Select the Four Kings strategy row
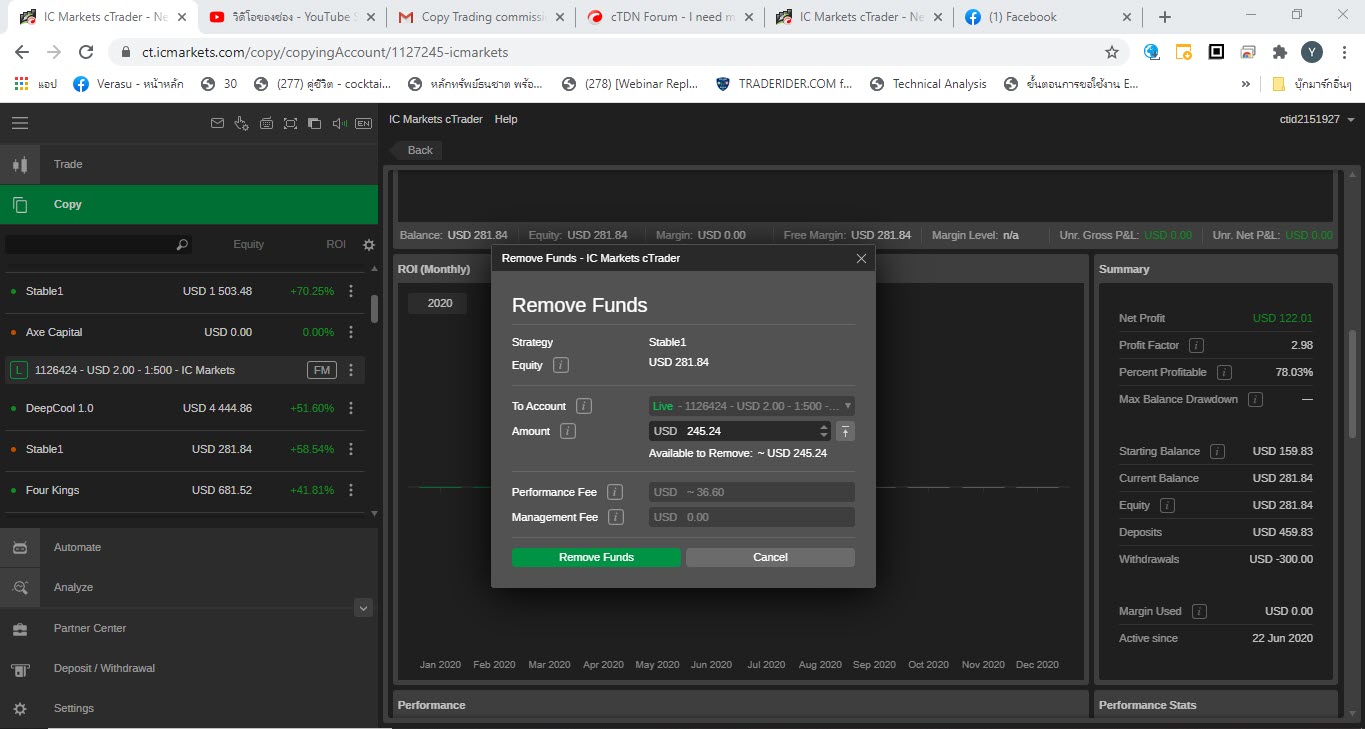1365x729 pixels. [185, 490]
